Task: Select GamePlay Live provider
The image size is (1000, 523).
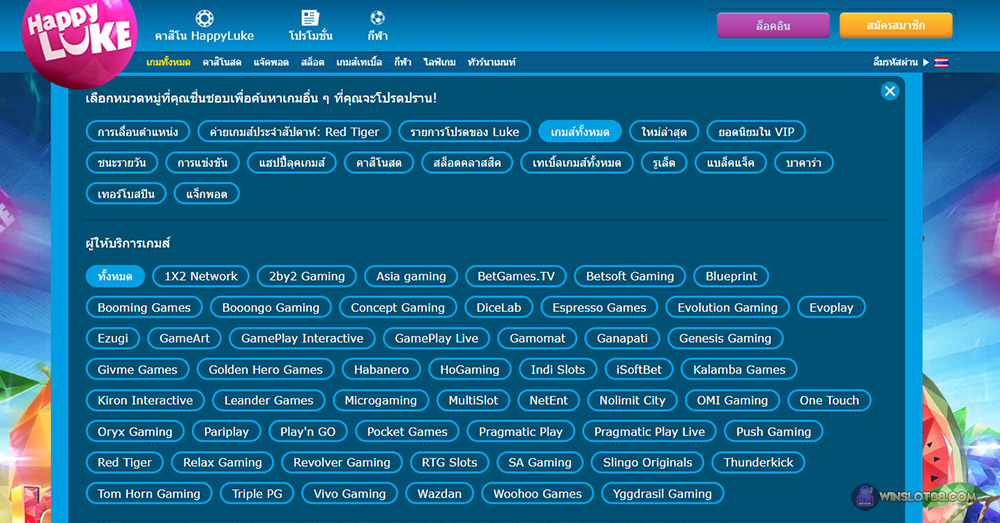Action: click(x=436, y=338)
